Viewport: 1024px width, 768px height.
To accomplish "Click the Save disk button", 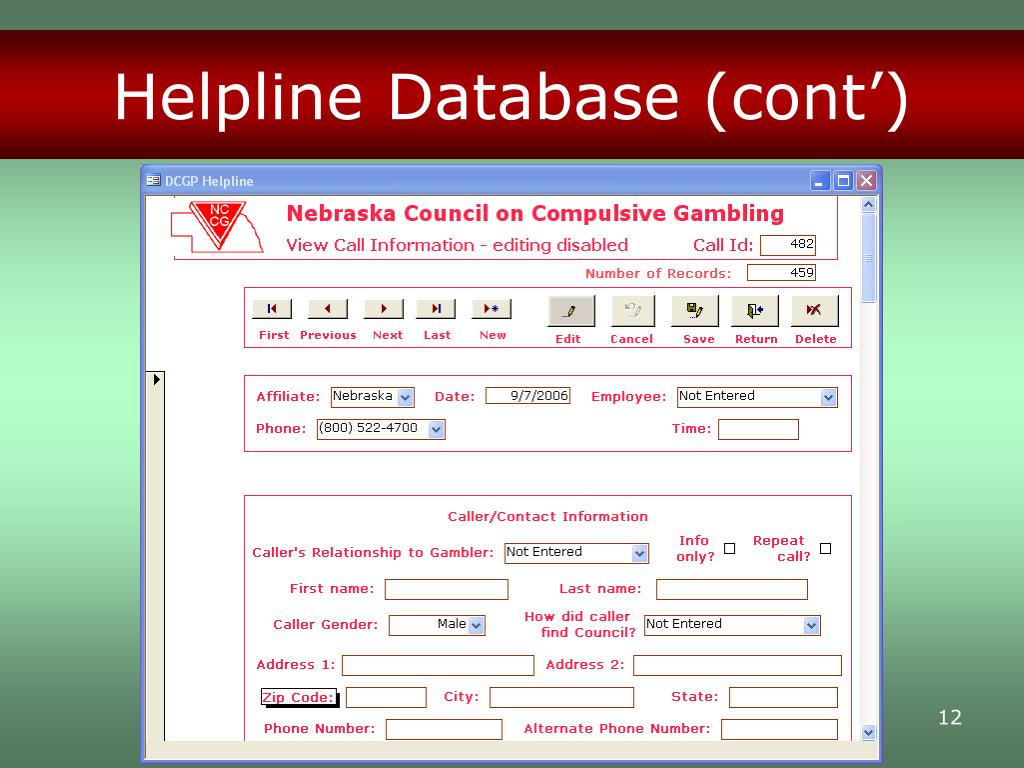I will tap(695, 311).
